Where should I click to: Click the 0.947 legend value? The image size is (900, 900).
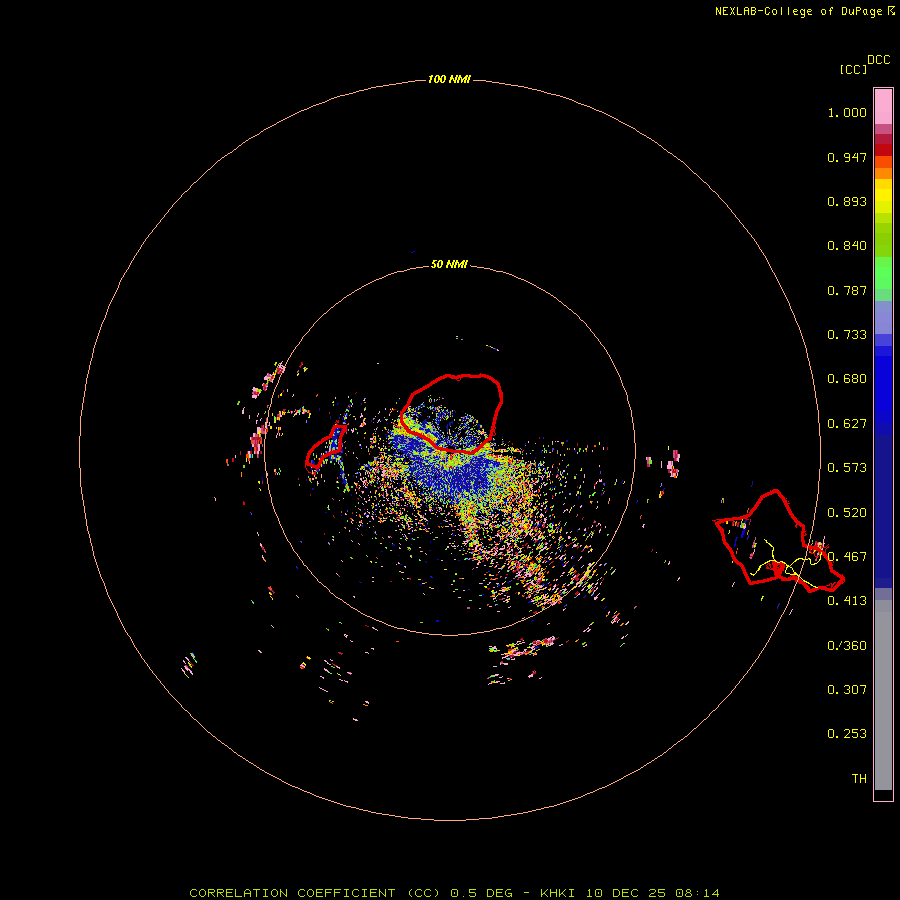(x=847, y=157)
